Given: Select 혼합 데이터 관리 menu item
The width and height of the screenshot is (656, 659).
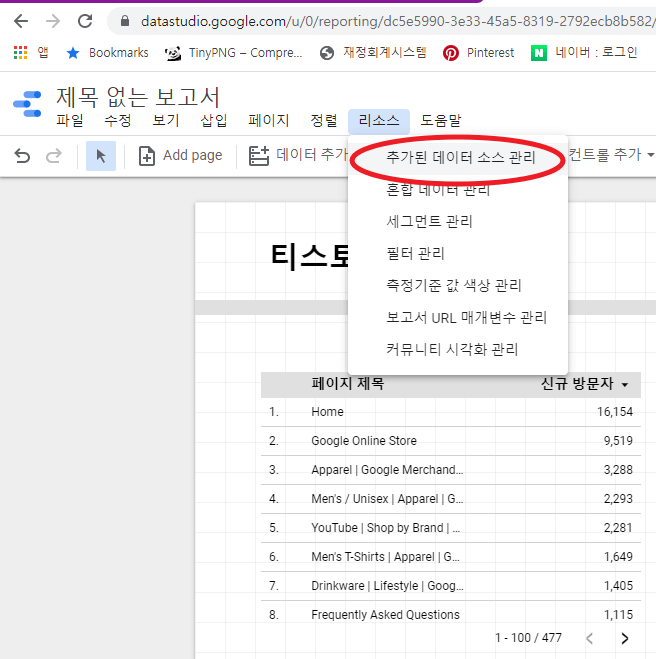Looking at the screenshot, I should point(458,190).
